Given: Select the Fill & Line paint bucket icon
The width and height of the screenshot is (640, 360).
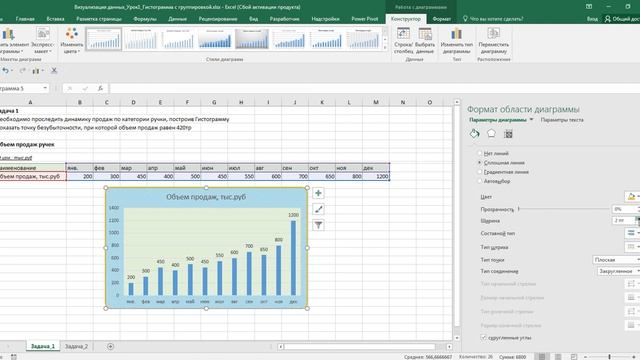Looking at the screenshot, I should (x=474, y=134).
